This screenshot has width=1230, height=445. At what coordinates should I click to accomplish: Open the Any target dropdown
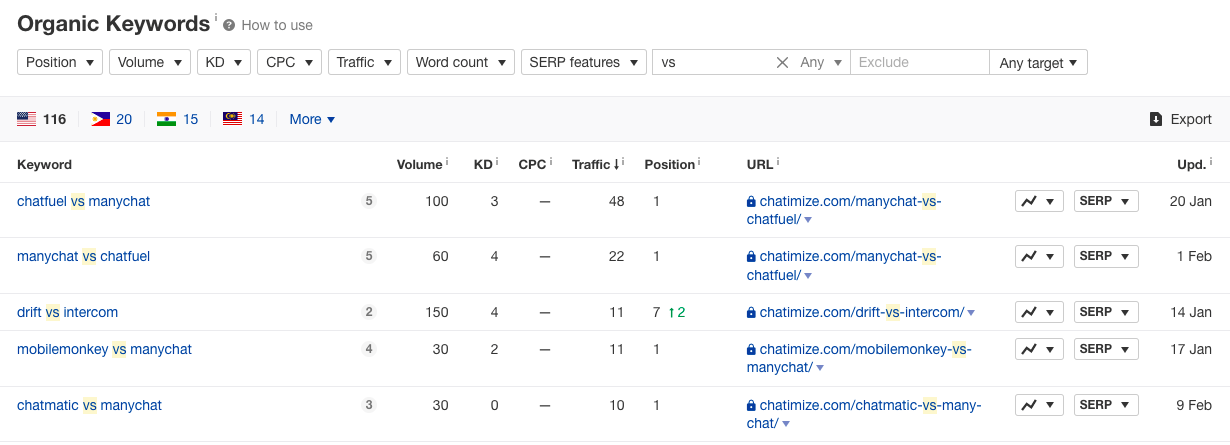point(1038,62)
